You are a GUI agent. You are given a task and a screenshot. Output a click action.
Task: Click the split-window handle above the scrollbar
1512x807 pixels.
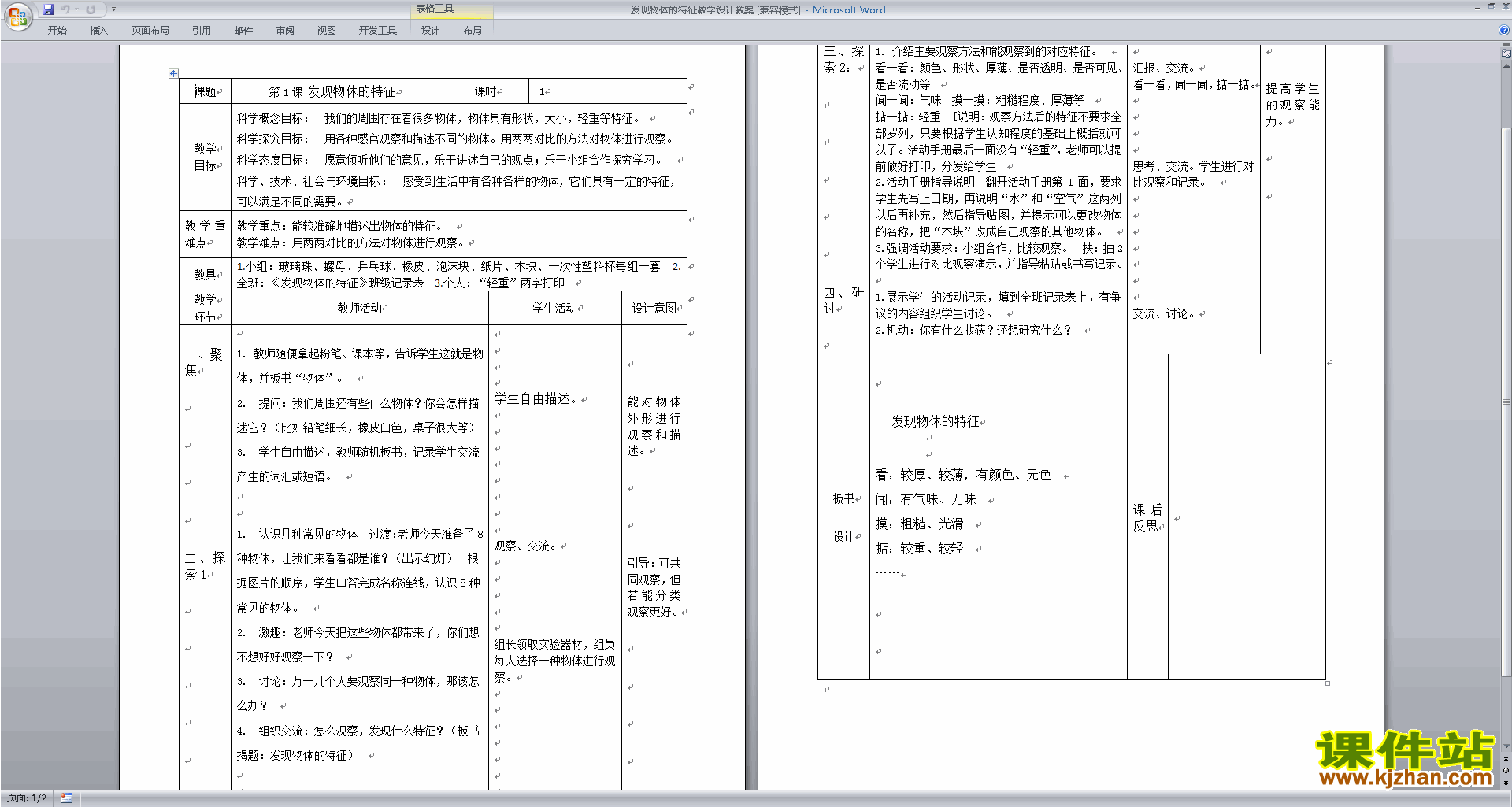point(1506,46)
